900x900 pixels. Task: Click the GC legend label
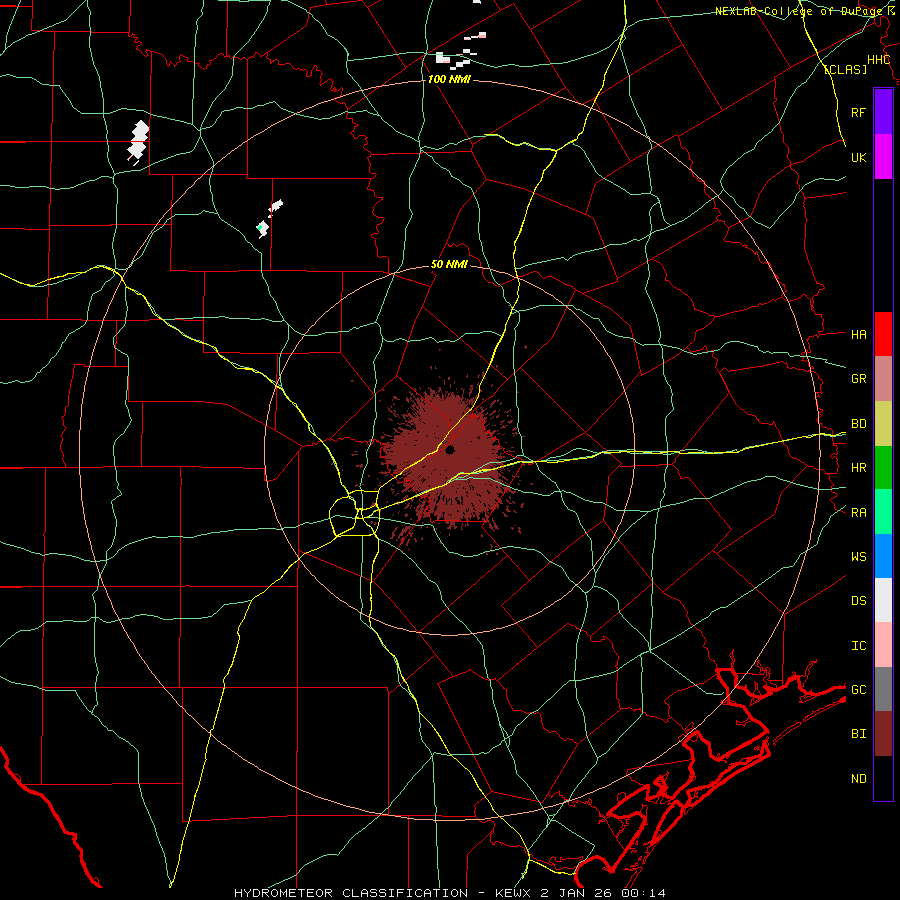click(859, 690)
